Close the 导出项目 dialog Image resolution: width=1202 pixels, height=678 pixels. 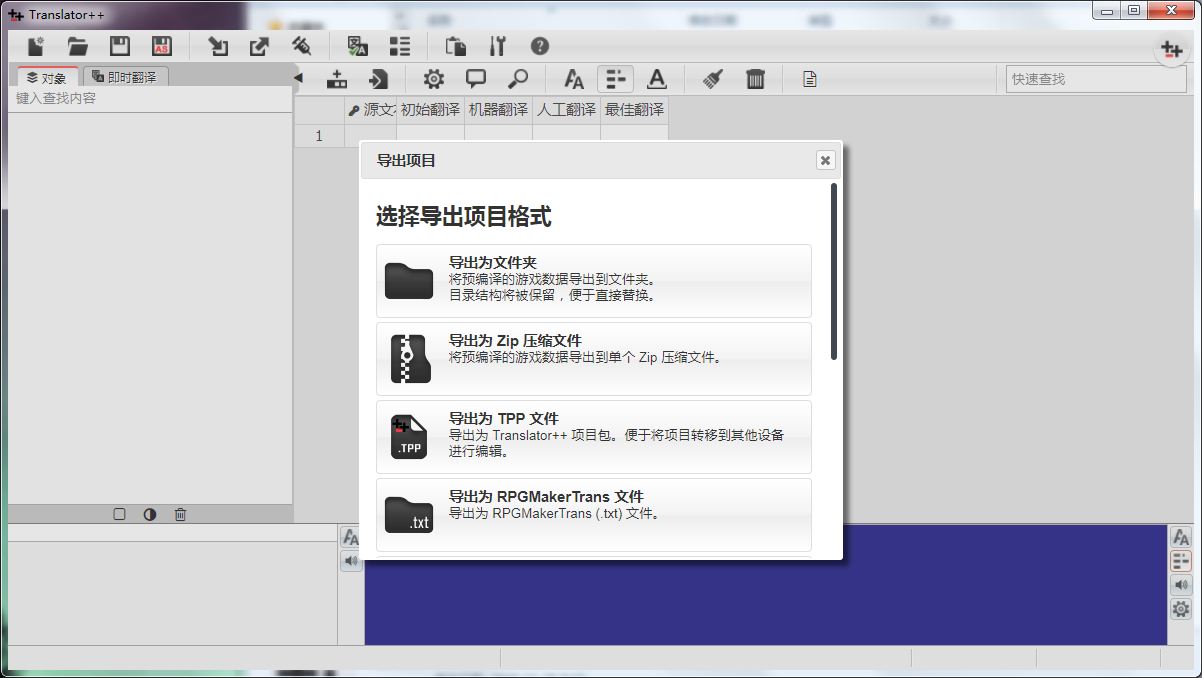point(825,160)
